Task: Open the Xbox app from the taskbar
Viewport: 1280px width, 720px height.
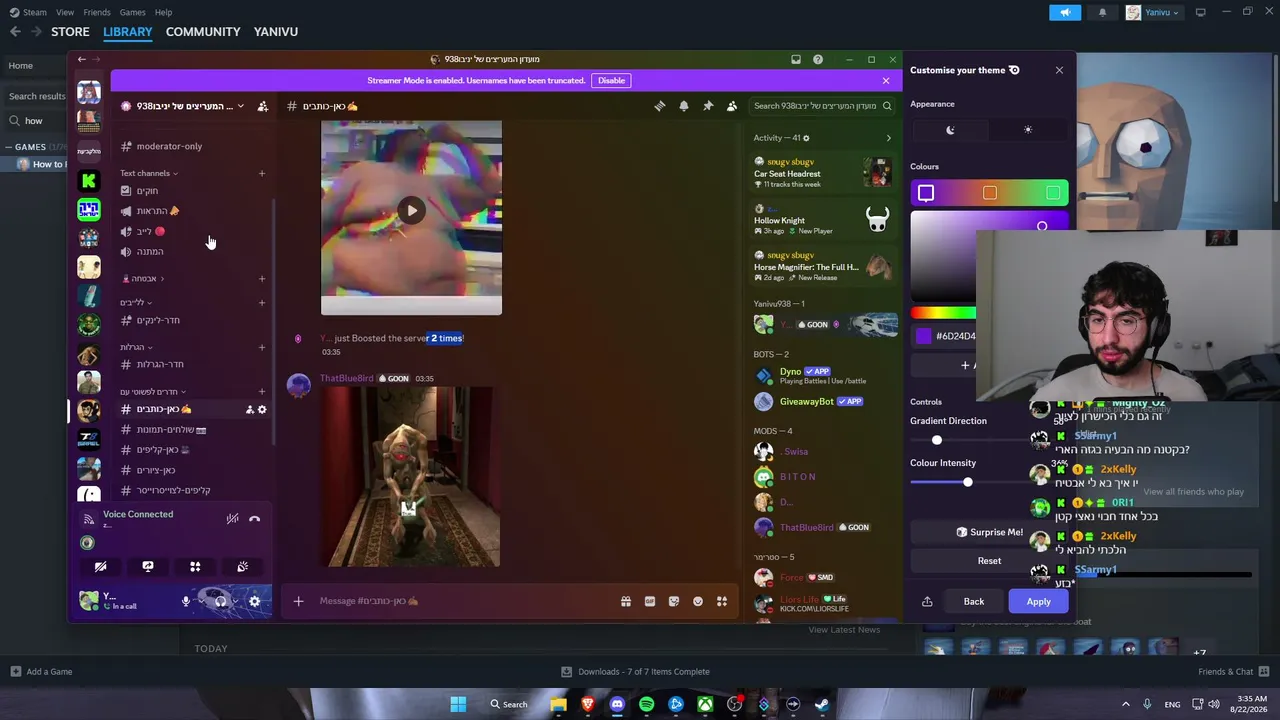Action: (705, 704)
